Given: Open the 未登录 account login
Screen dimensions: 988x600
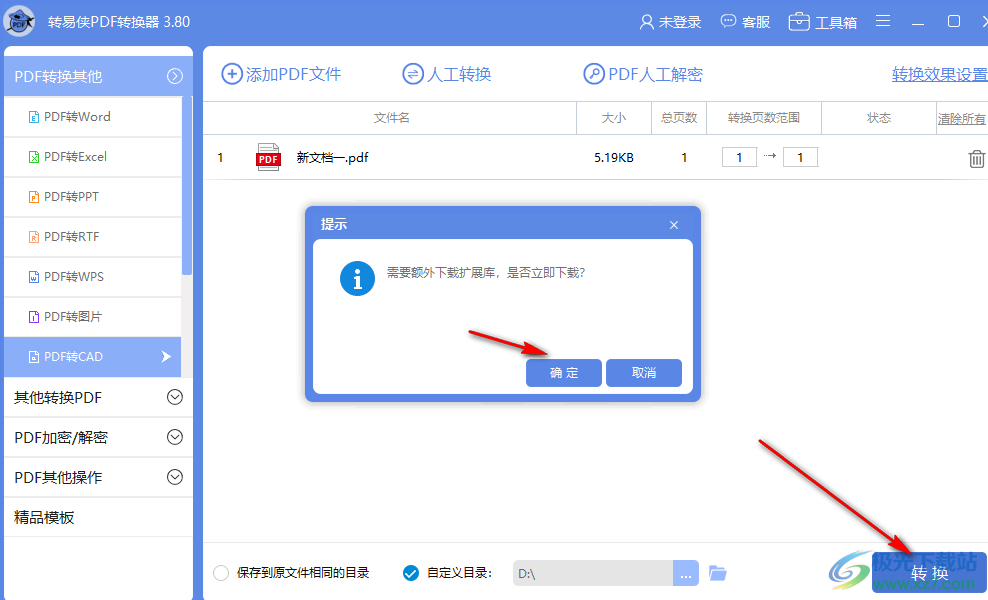Looking at the screenshot, I should click(x=670, y=22).
